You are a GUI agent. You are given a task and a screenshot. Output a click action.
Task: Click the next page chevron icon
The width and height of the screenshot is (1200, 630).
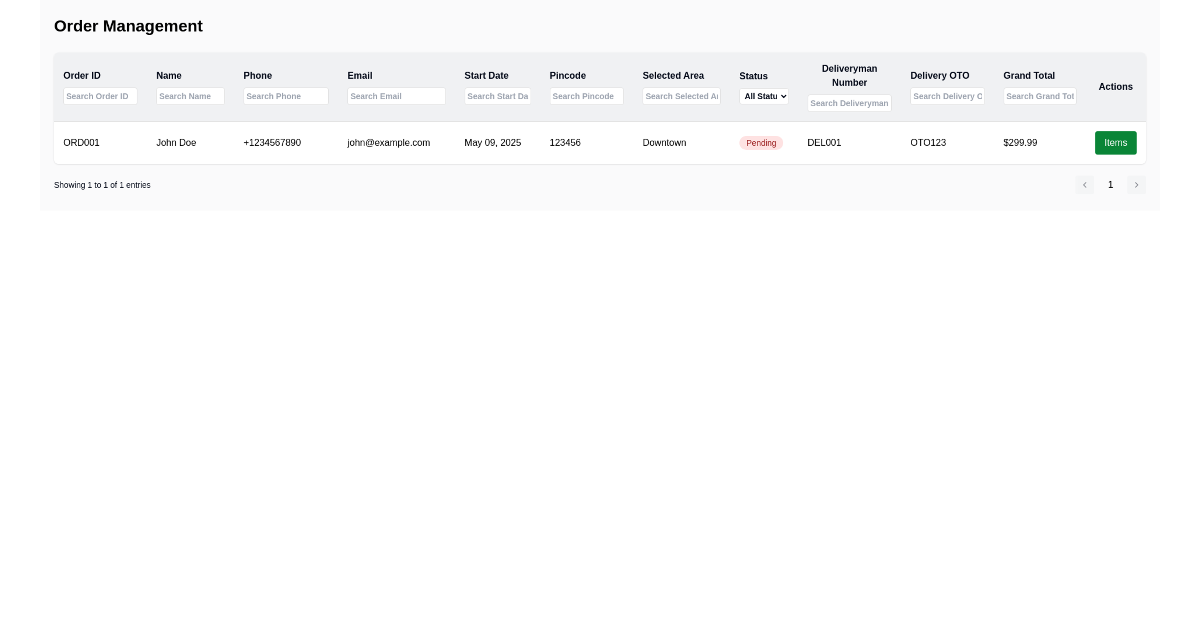pos(1137,185)
